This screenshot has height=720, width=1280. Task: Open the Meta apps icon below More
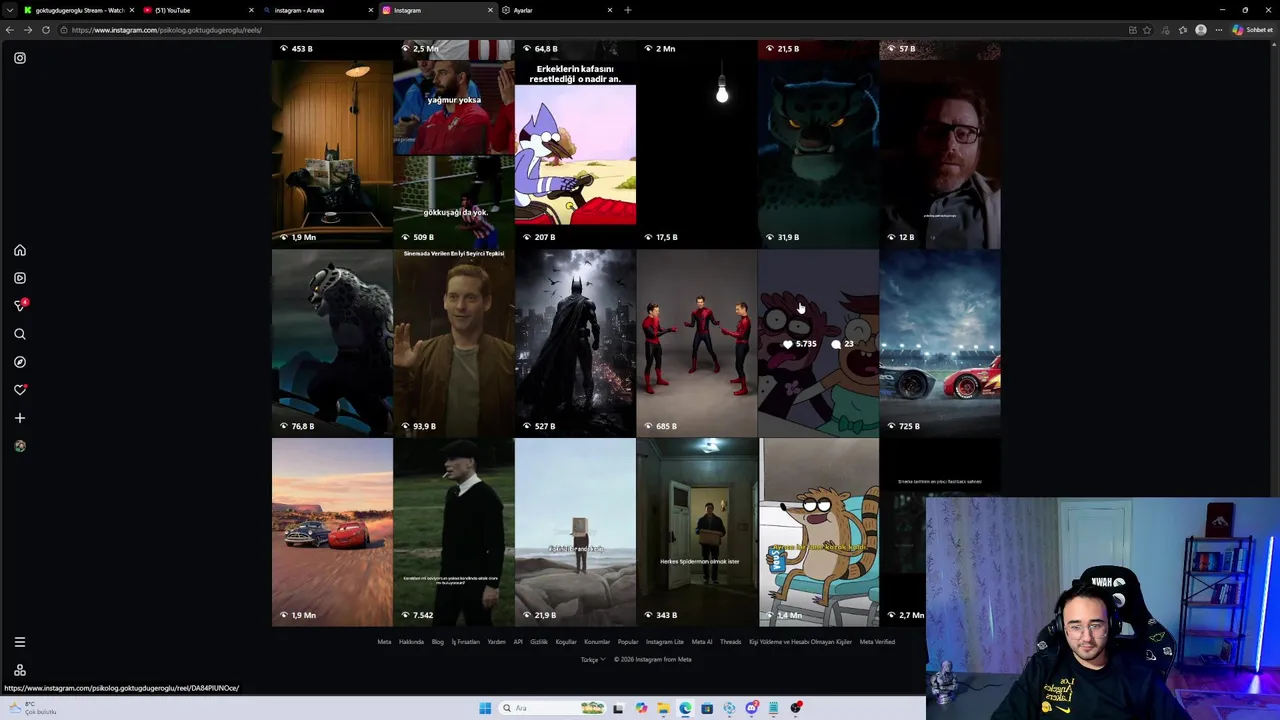click(20, 670)
